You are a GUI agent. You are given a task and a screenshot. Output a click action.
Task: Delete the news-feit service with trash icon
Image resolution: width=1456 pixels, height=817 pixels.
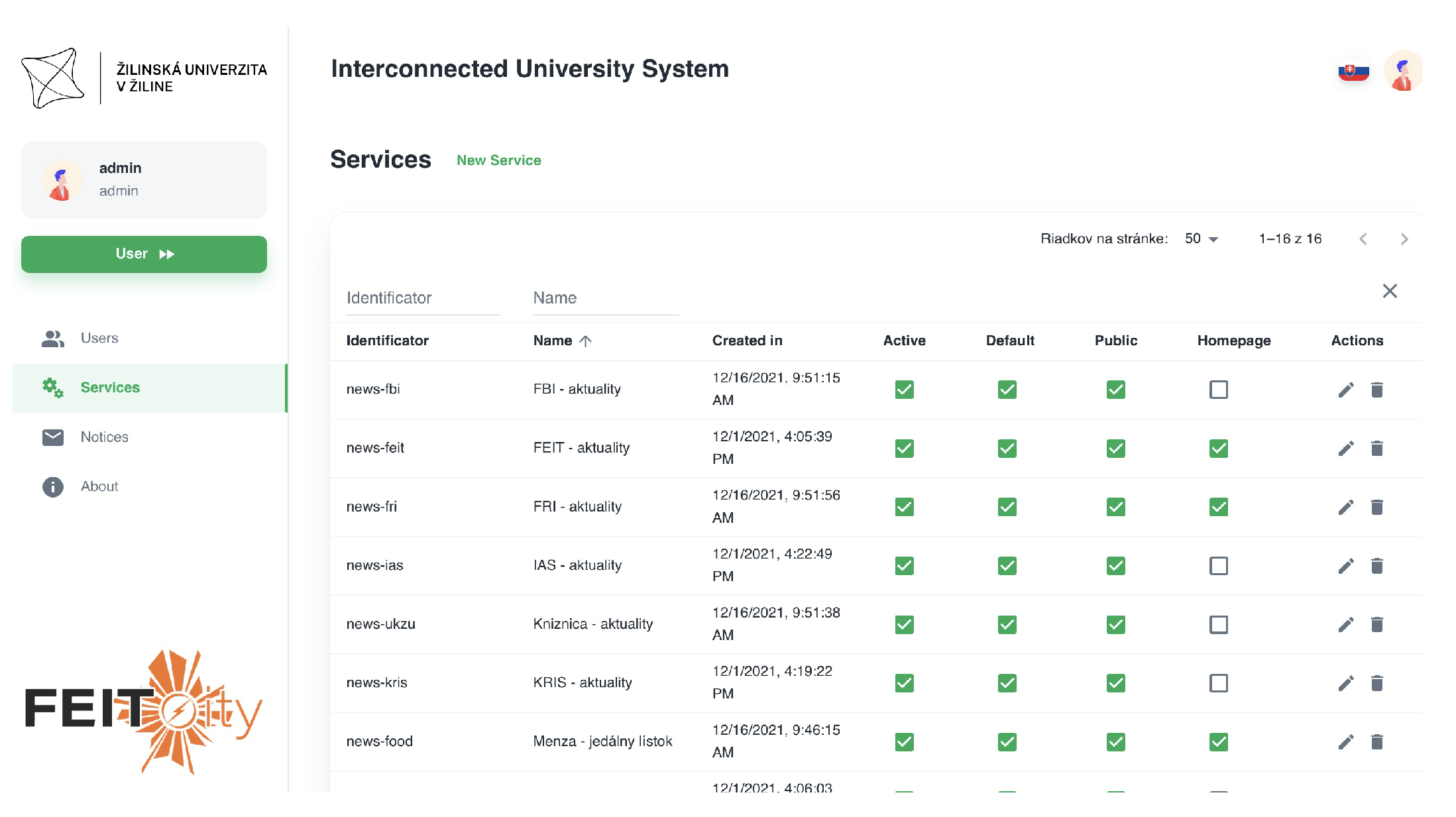point(1376,449)
